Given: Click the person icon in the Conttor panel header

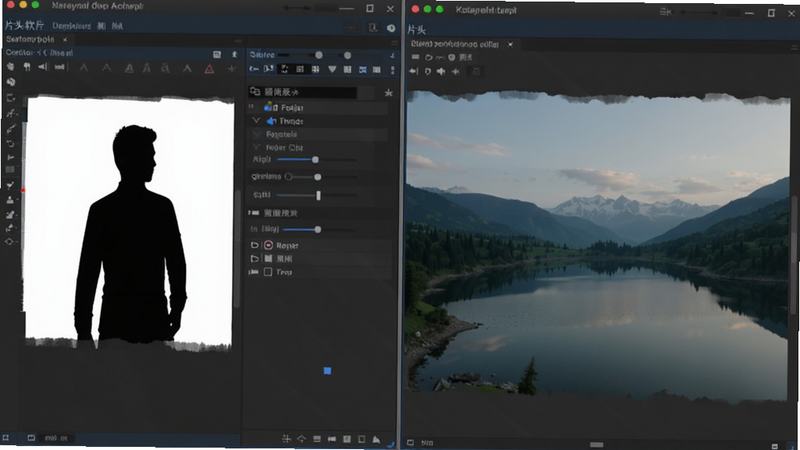Looking at the screenshot, I should tap(234, 54).
